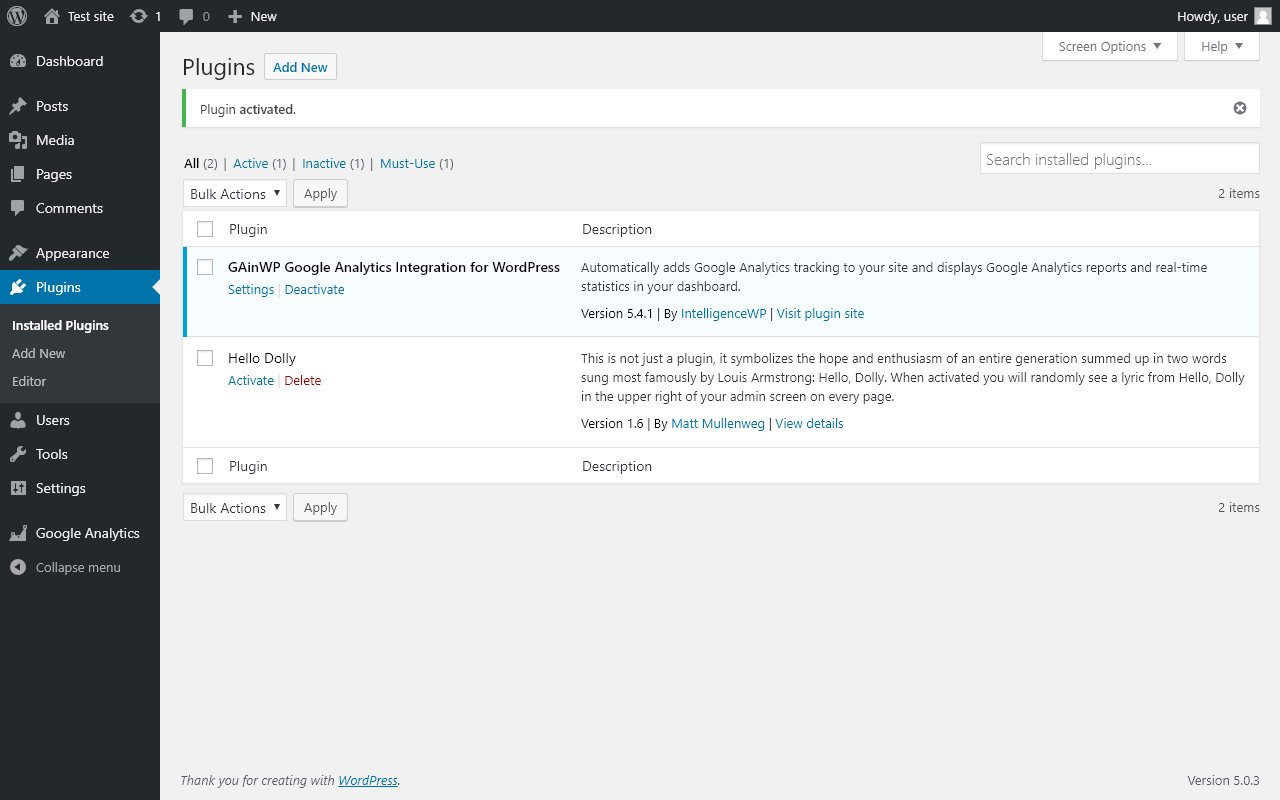Open the Posts menu item

coord(80,106)
